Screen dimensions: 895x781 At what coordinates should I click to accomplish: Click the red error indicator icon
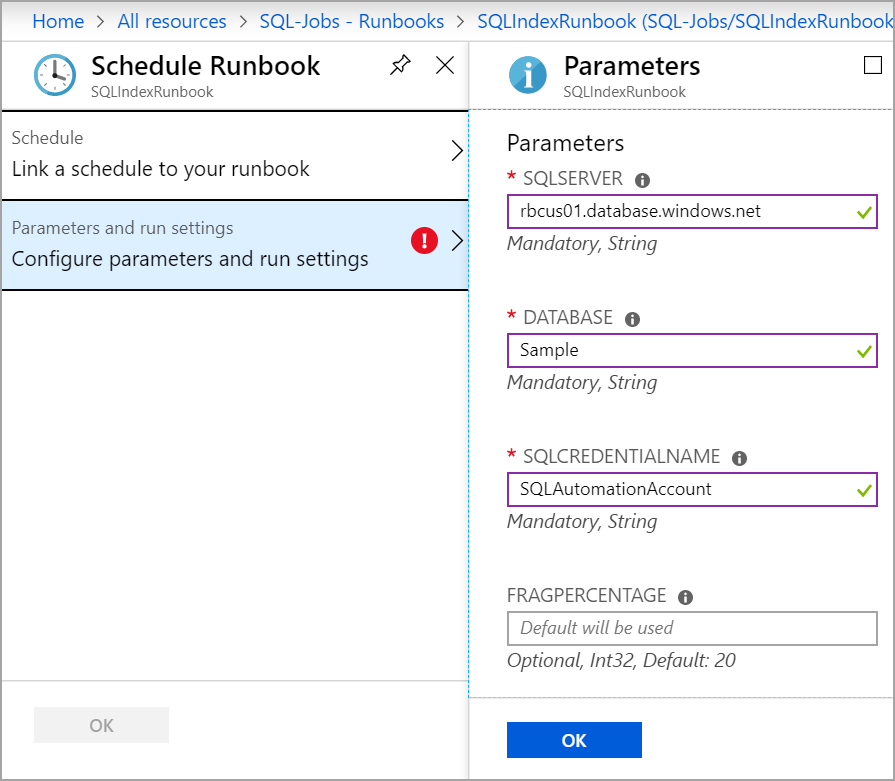tap(424, 240)
